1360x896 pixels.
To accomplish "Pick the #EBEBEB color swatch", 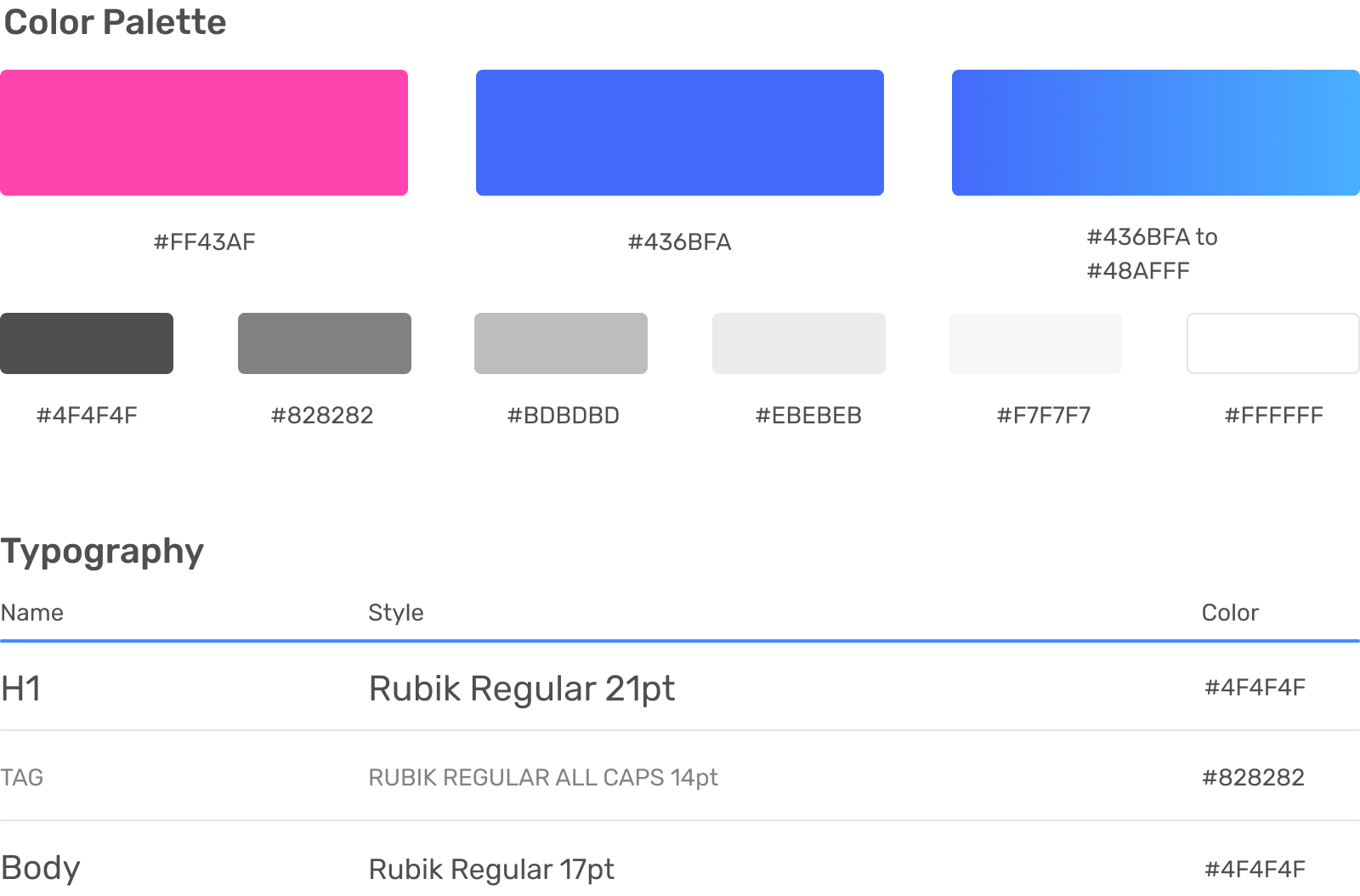I will tap(799, 343).
